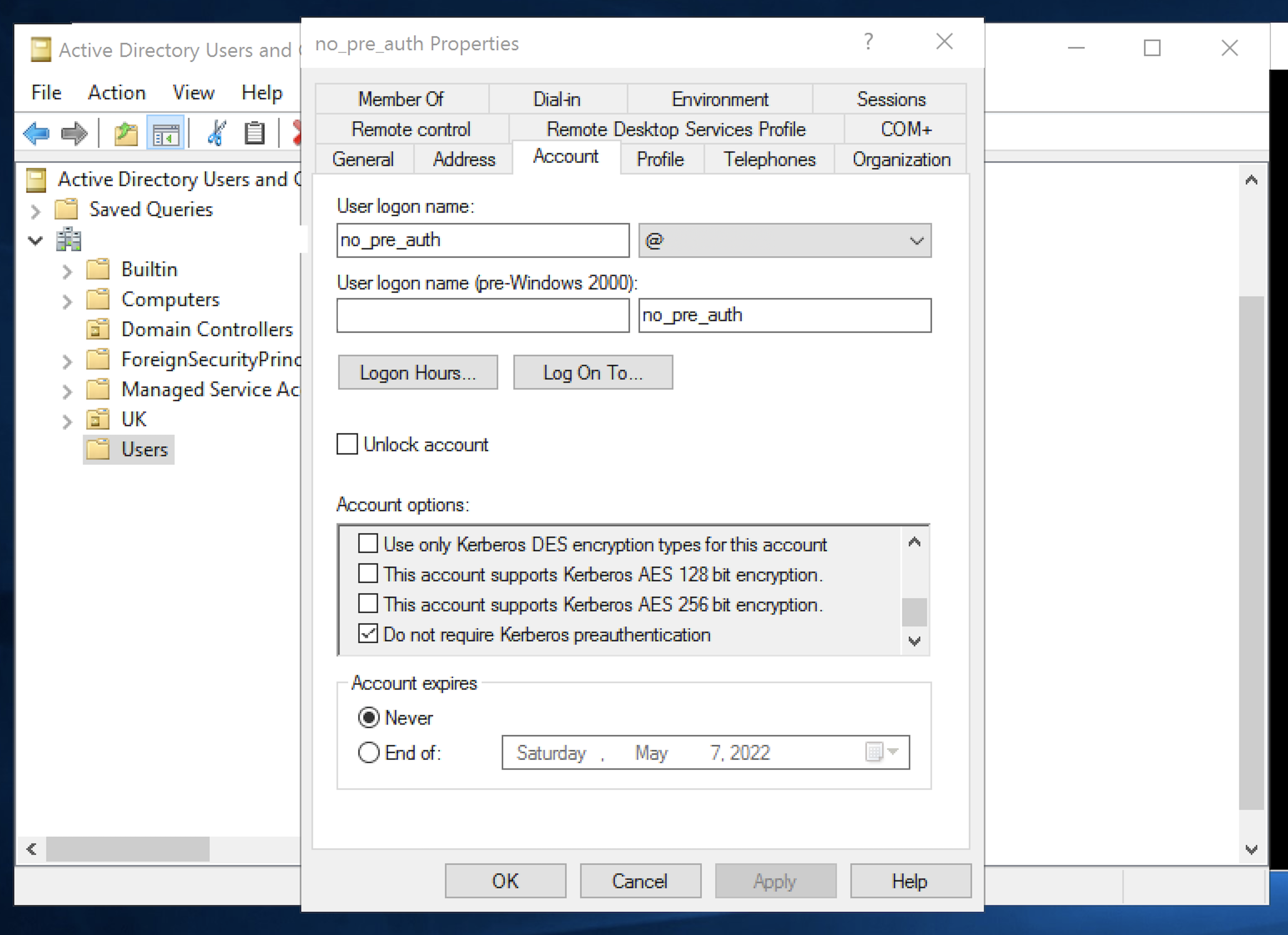Screen dimensions: 1288x935
Task: Click the Log On To... button
Action: (593, 372)
